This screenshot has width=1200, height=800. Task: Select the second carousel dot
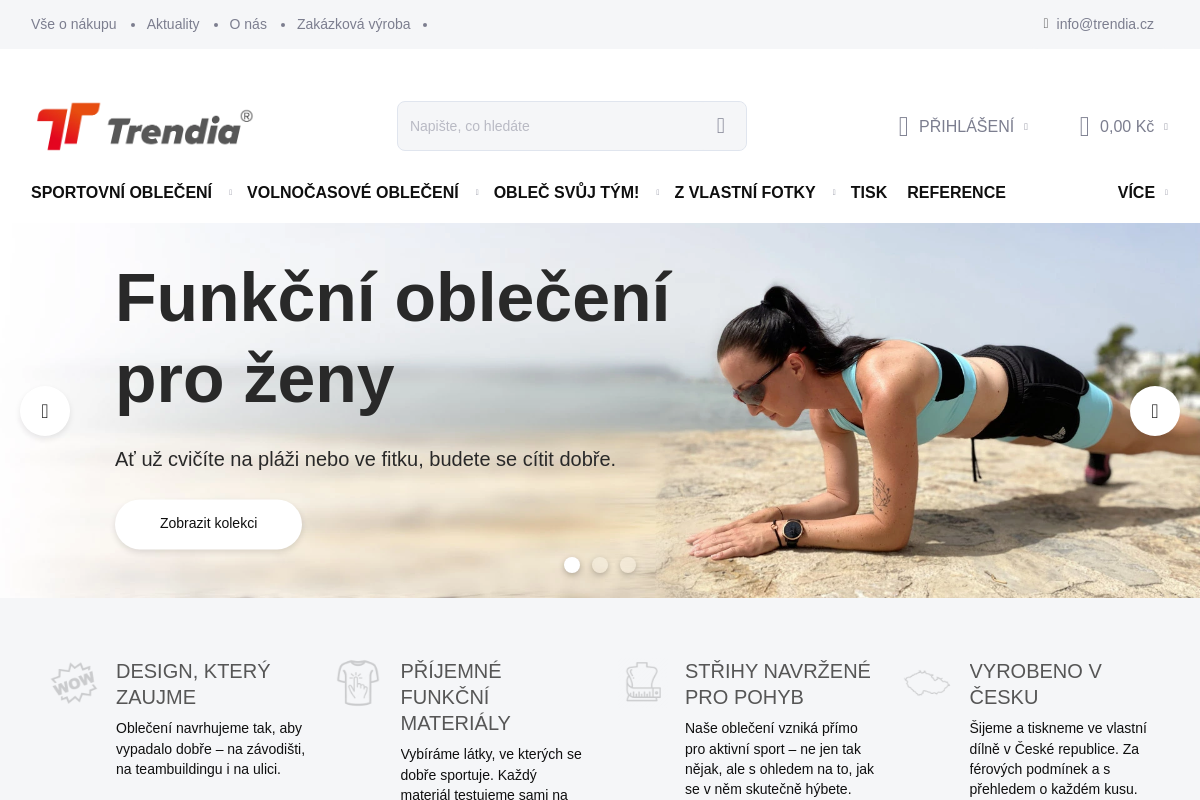point(600,565)
